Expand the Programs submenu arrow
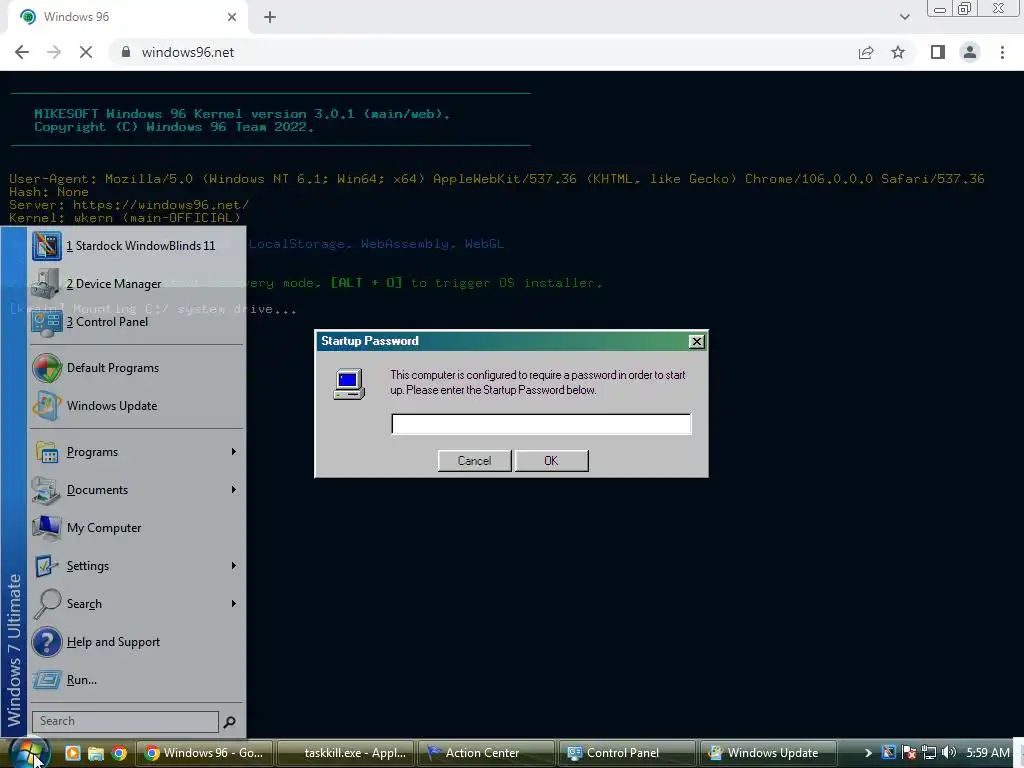 point(234,452)
